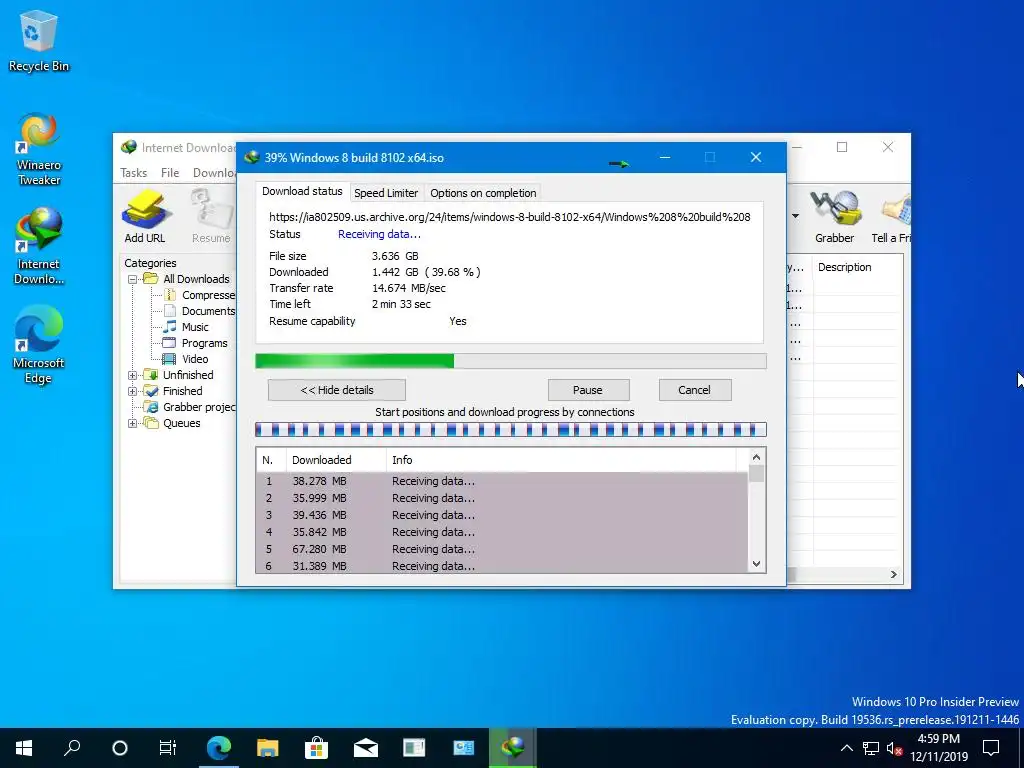Click the Hide details button
1024x768 pixels.
(x=337, y=390)
